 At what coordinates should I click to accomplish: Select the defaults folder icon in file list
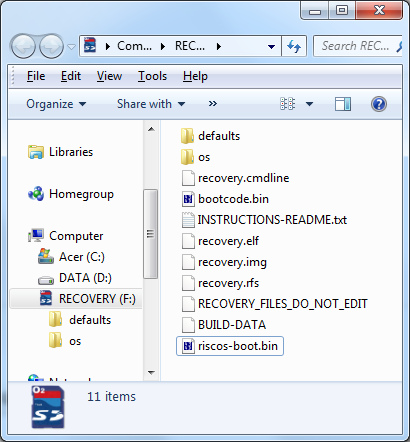click(x=187, y=136)
